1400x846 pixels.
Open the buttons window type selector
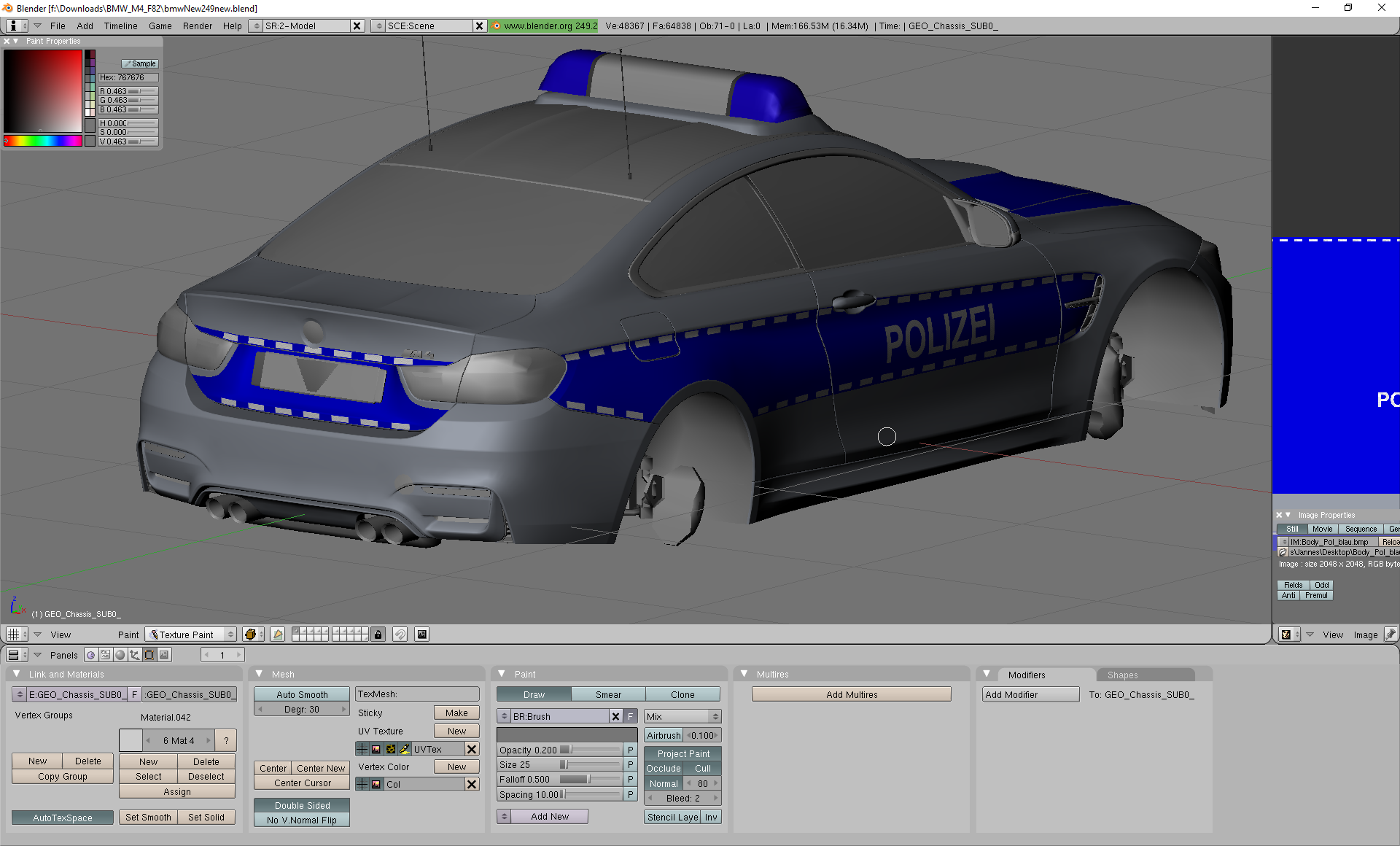16,655
